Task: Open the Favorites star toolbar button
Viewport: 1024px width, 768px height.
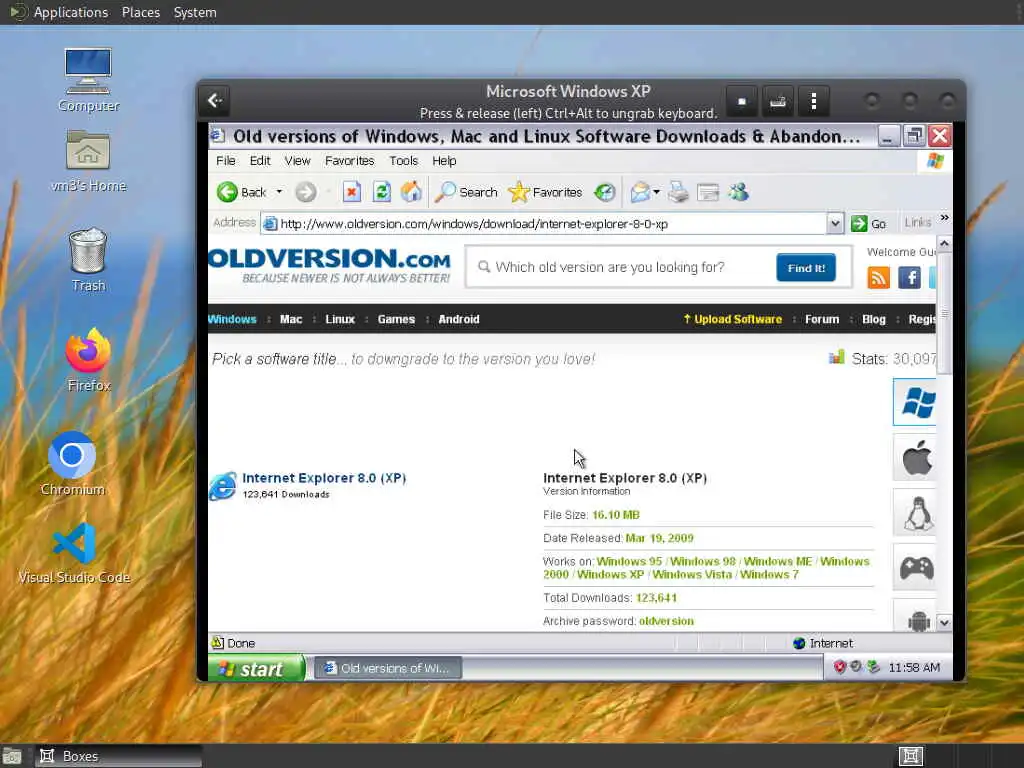Action: point(545,192)
